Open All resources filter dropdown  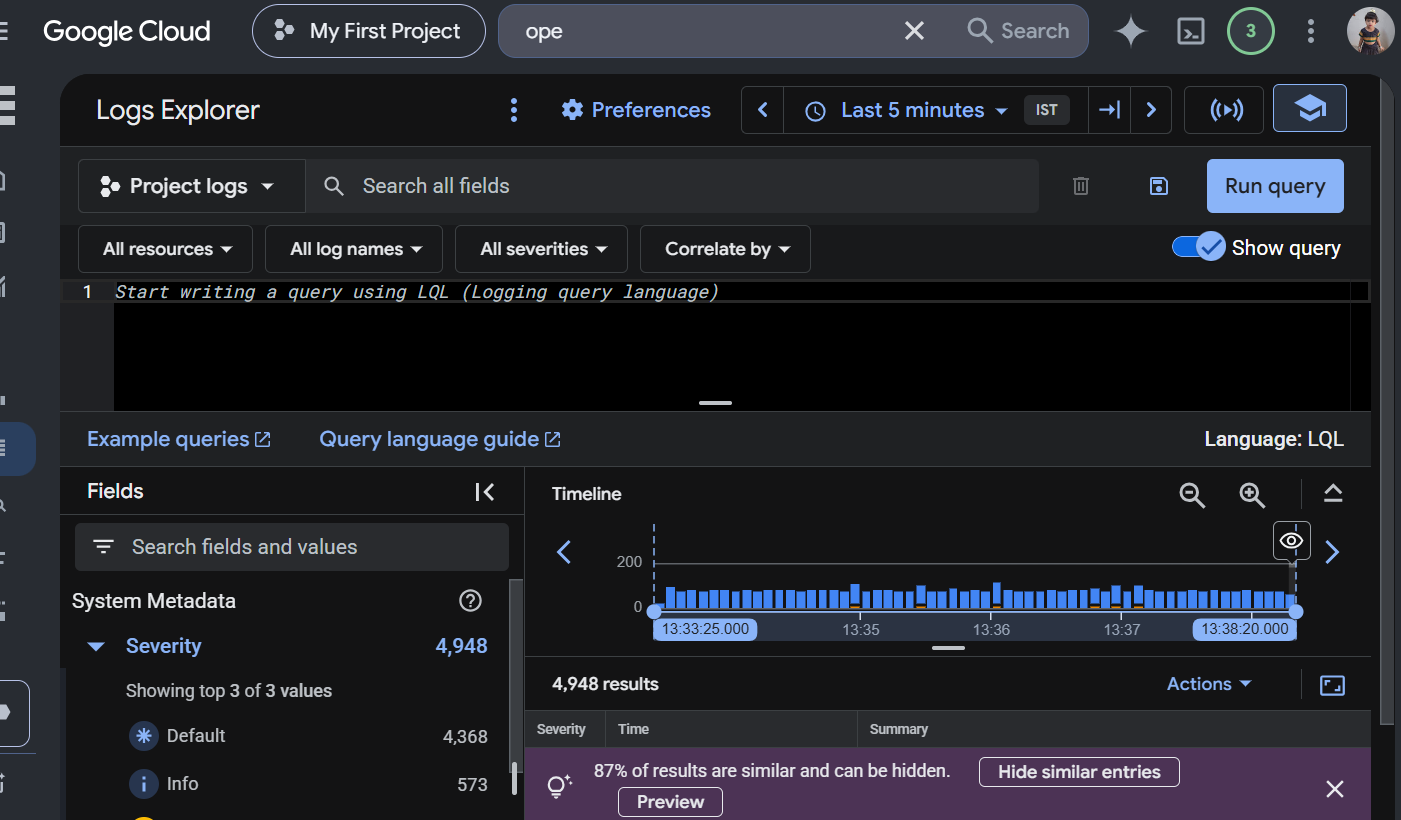166,249
